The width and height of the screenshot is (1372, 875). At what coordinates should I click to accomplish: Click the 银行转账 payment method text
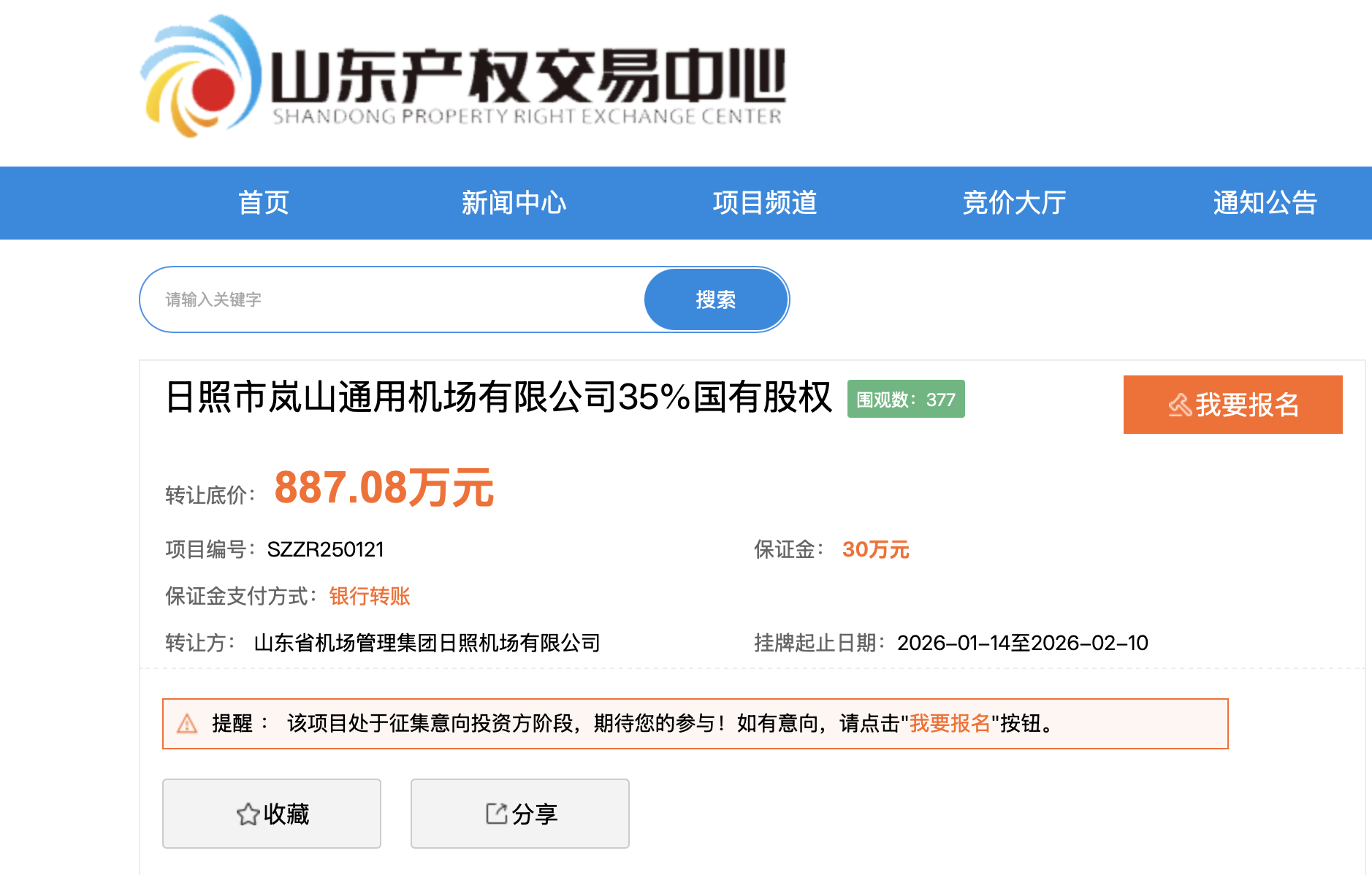pyautogui.click(x=370, y=596)
